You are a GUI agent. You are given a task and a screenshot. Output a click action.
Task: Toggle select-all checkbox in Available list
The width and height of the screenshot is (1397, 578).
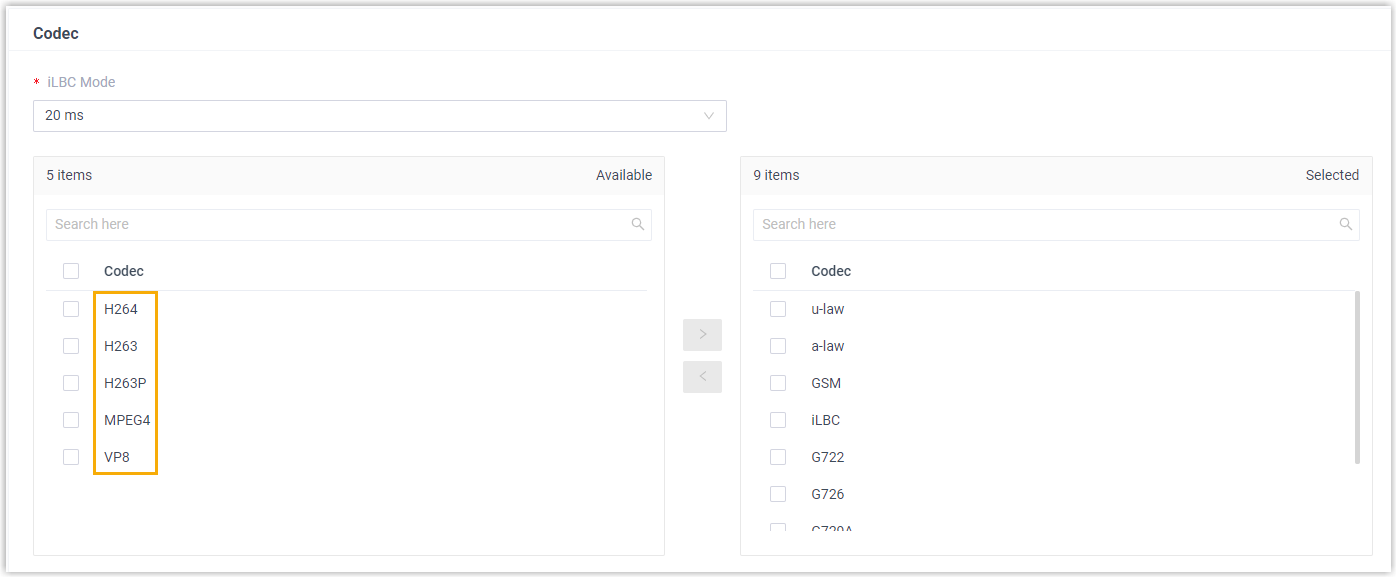tap(71, 271)
